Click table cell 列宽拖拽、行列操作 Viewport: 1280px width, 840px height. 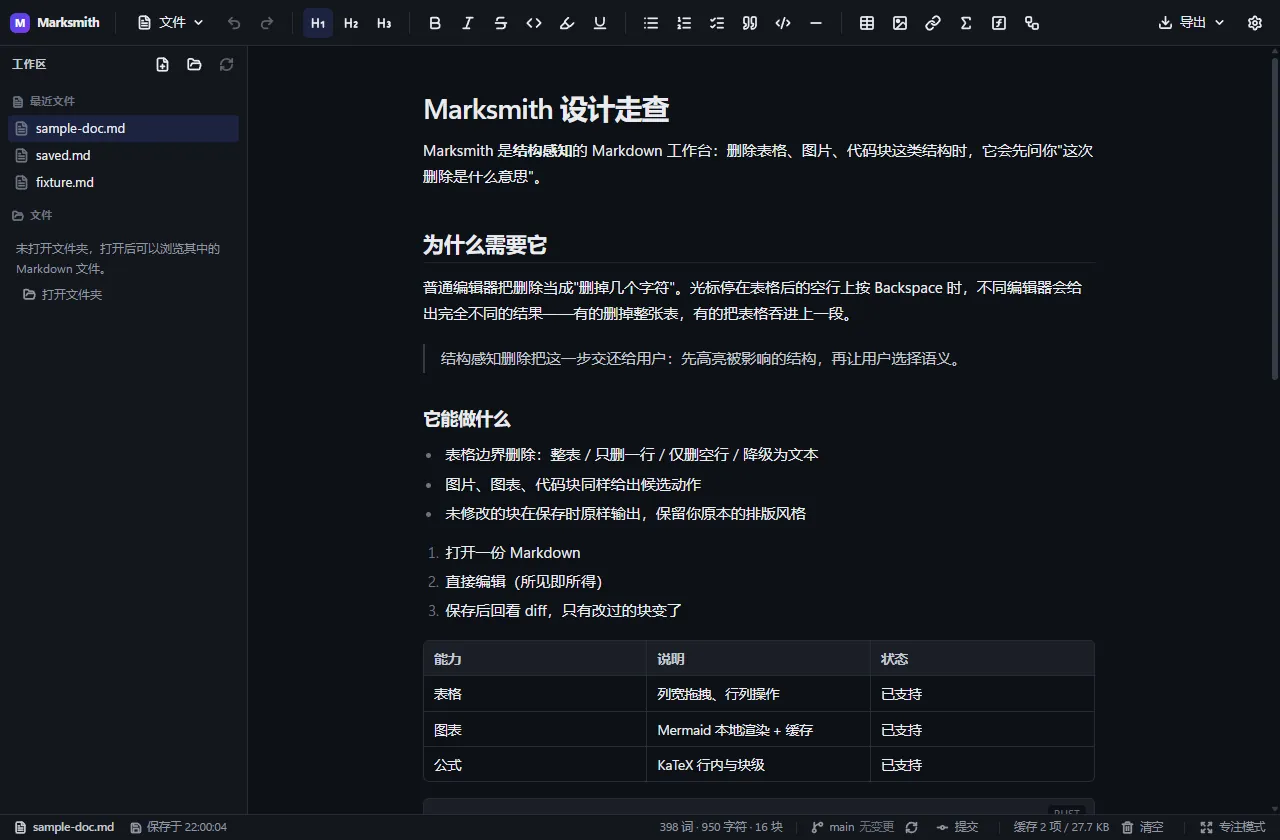(758, 694)
